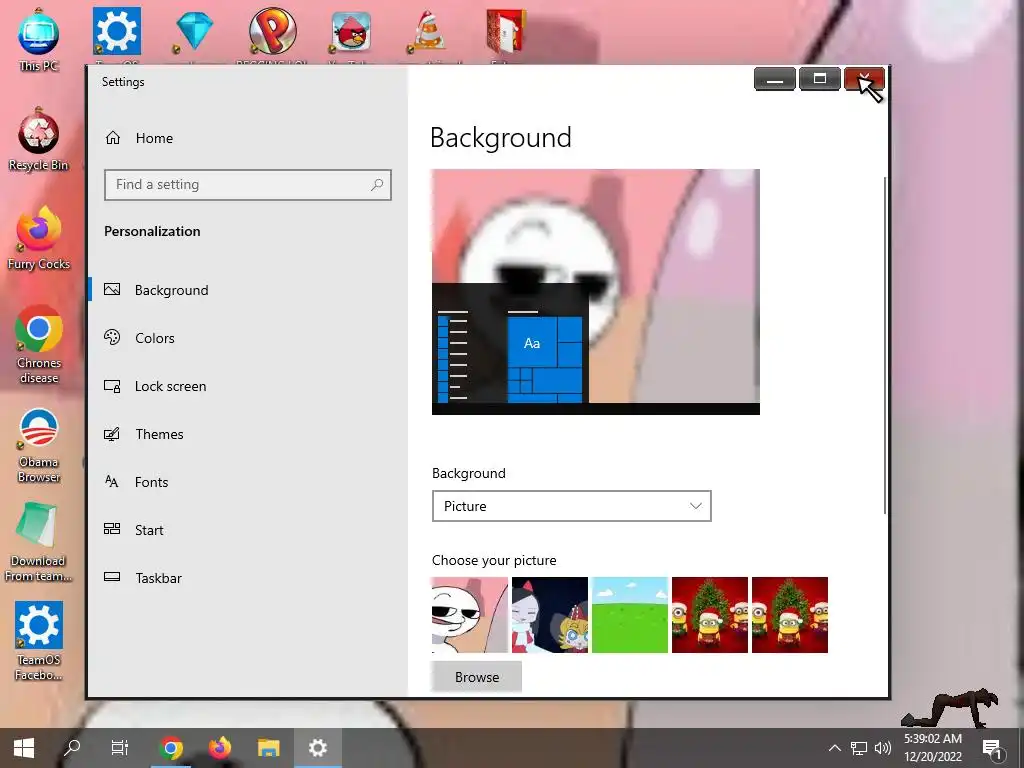Open the Chrome desktop shortcut

point(39,344)
